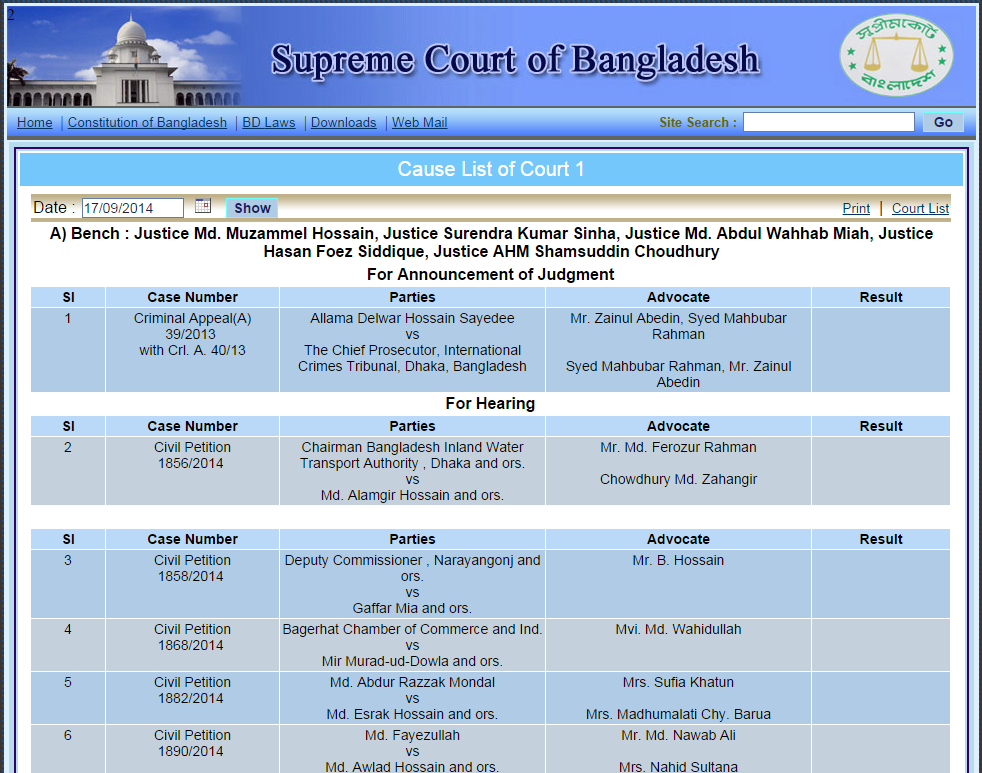
Task: Select advocate Mr. B. Hossain
Action: (x=678, y=560)
